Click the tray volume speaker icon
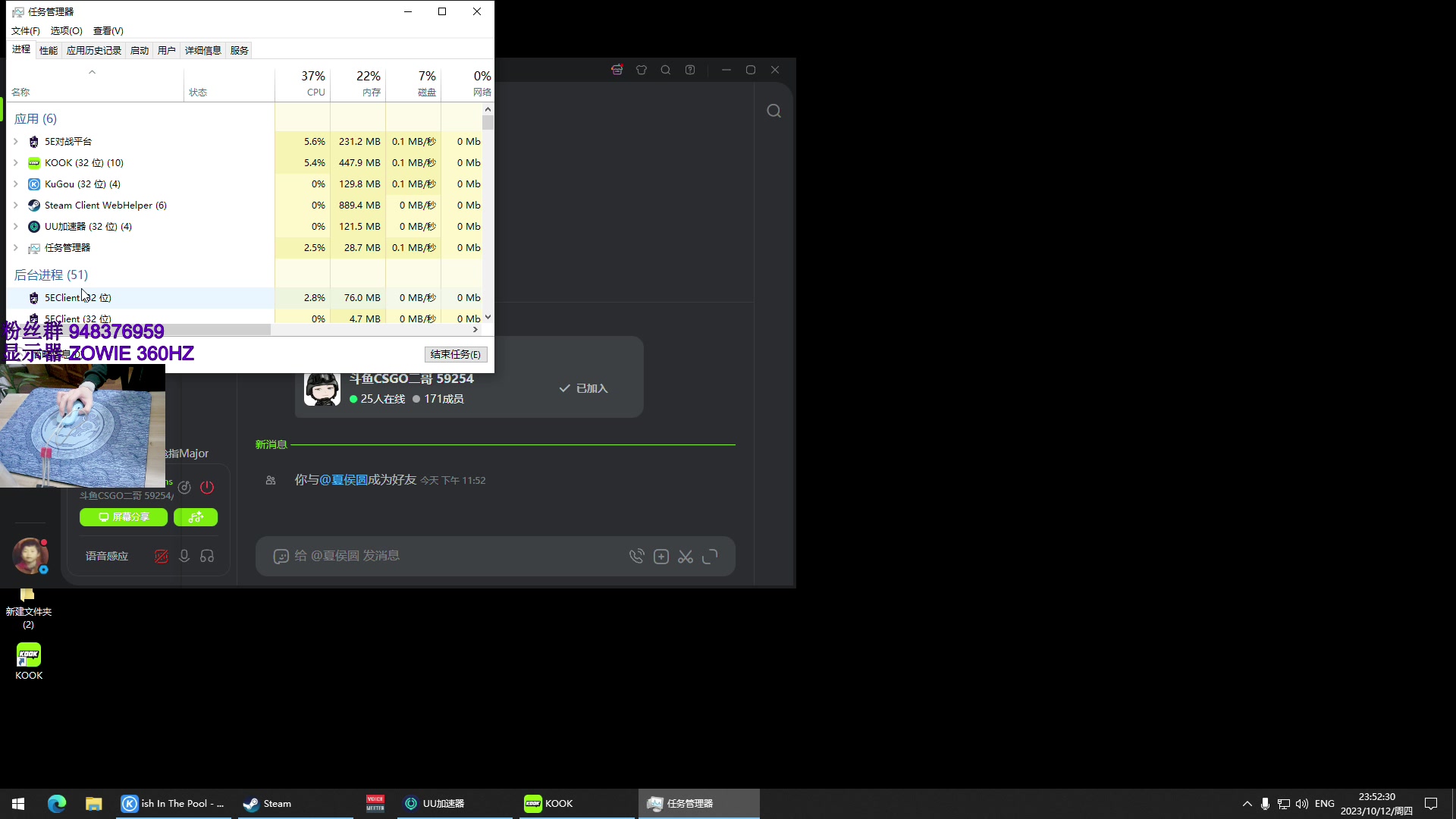This screenshot has height=819, width=1456. coord(1302,804)
